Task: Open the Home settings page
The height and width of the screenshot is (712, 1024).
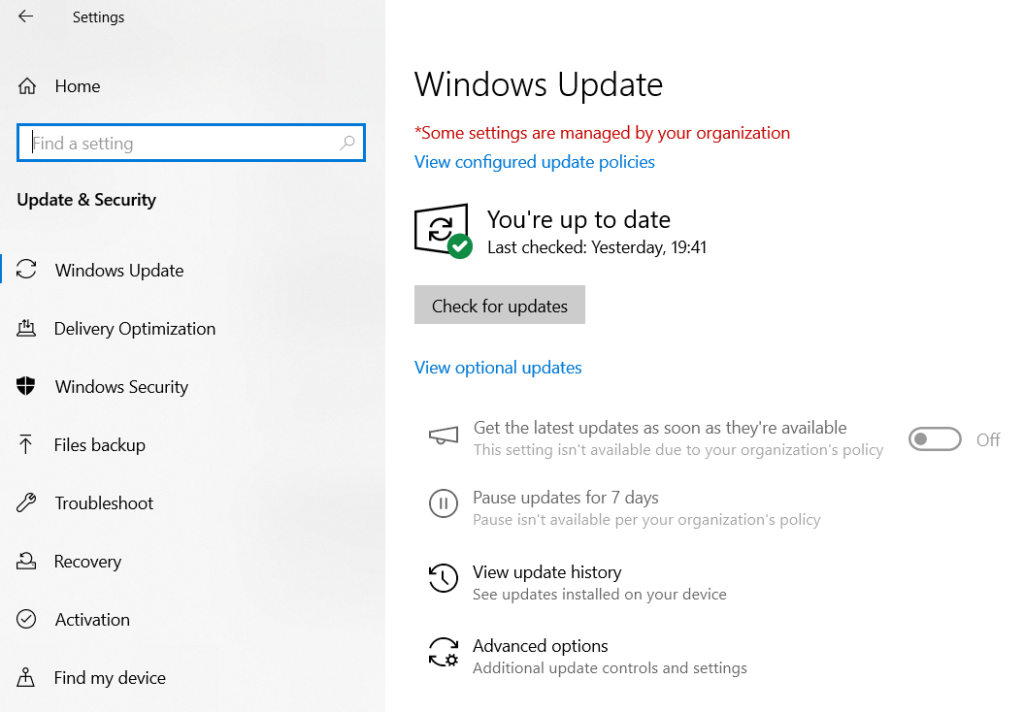Action: (x=78, y=86)
